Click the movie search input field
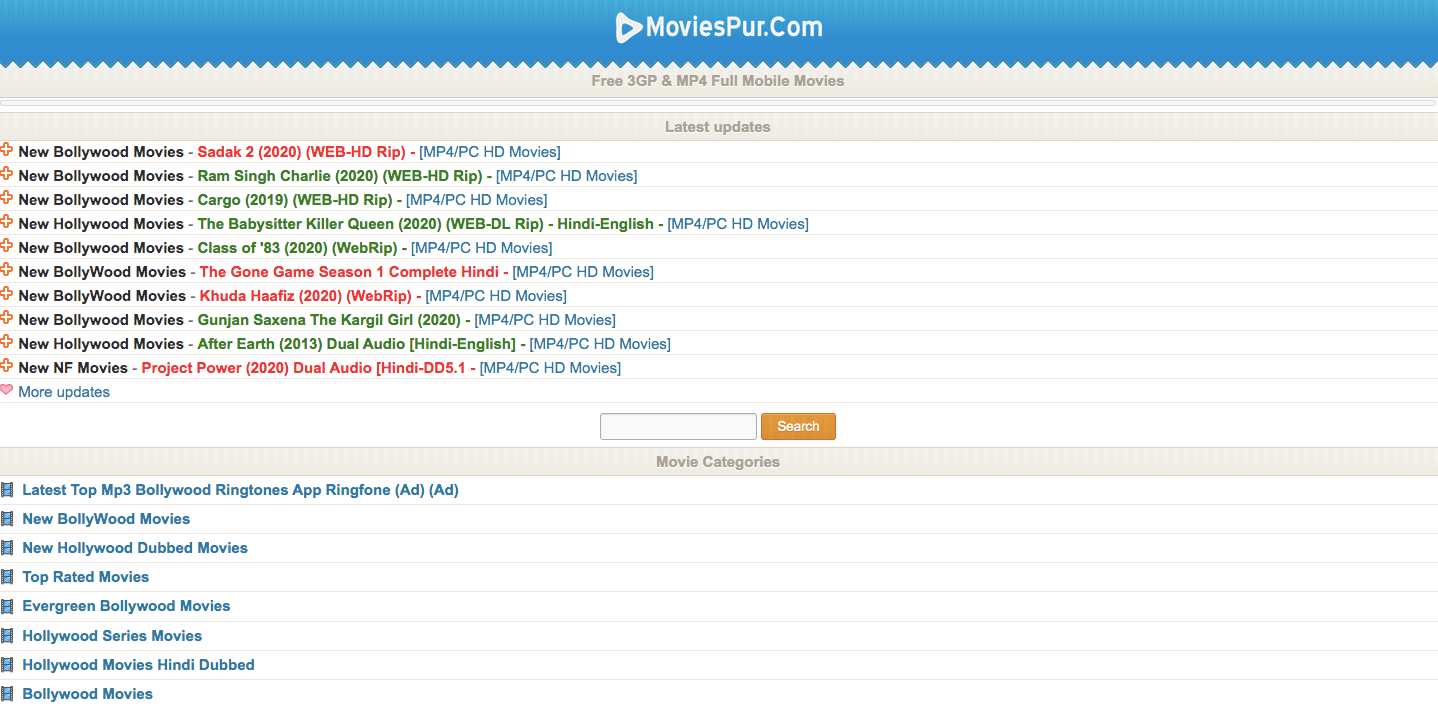The image size is (1438, 706). [x=678, y=426]
